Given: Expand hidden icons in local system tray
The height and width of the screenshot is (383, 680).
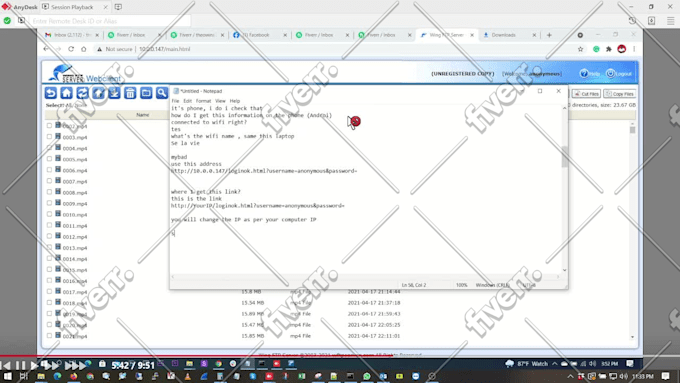Looking at the screenshot, I should [x=570, y=376].
